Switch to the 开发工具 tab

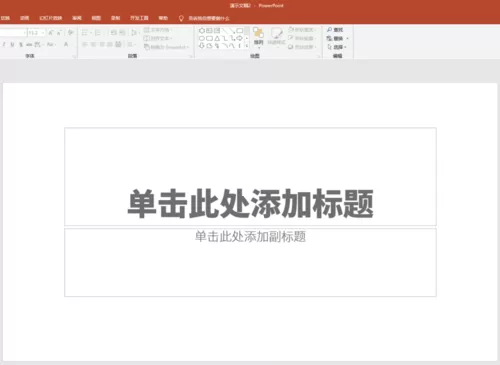139,18
